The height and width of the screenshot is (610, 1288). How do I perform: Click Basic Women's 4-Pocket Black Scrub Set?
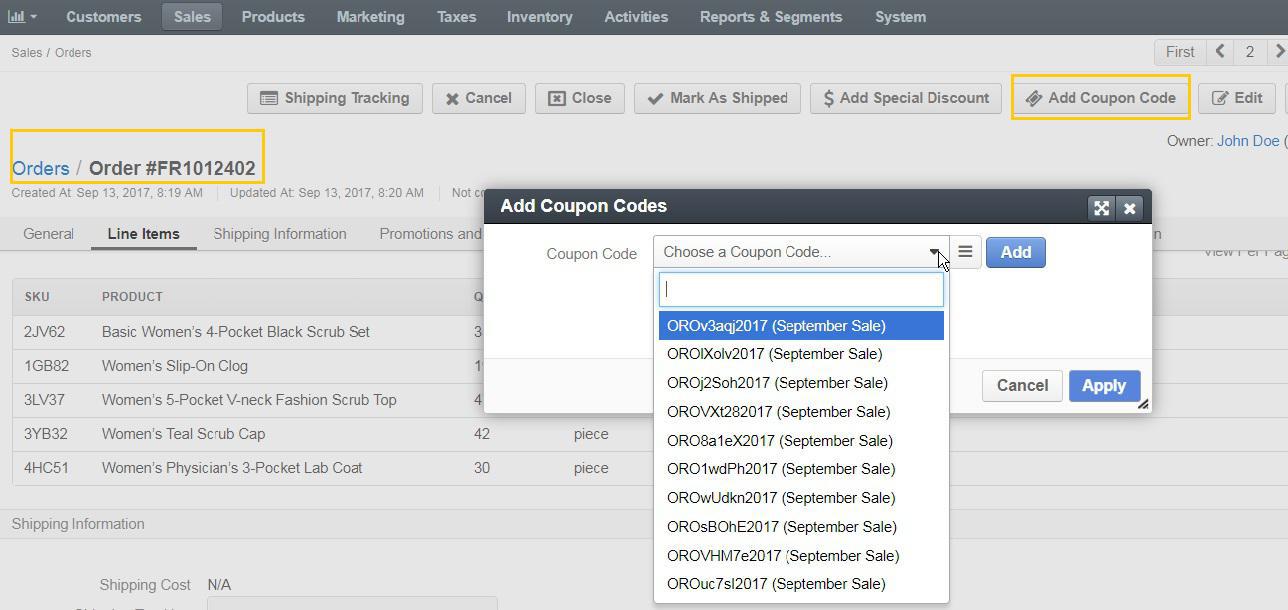click(236, 332)
